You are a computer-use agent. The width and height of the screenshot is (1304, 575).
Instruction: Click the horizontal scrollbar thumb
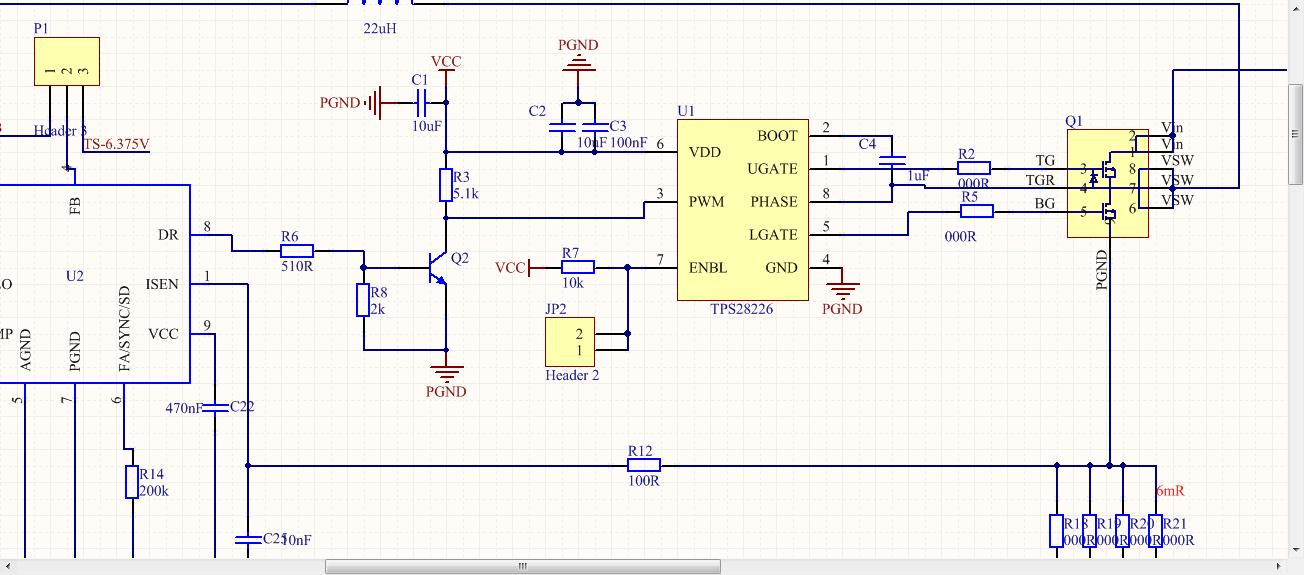pyautogui.click(x=522, y=566)
